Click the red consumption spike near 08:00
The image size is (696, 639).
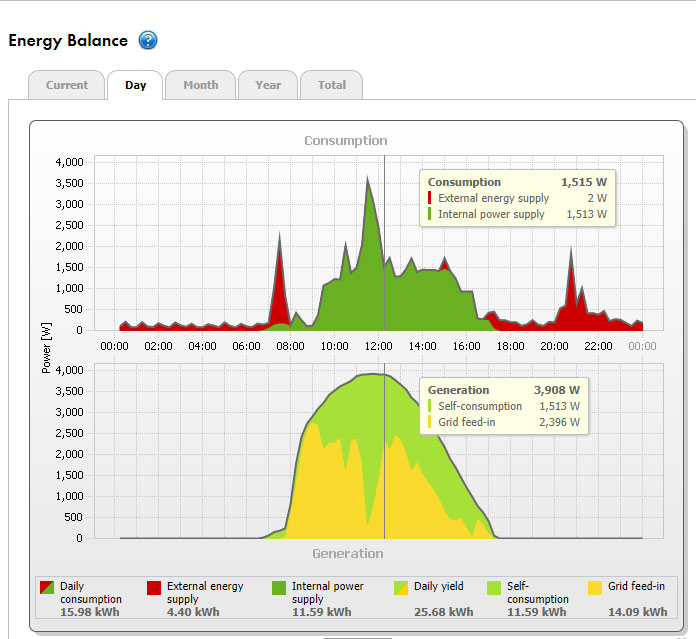tap(280, 260)
